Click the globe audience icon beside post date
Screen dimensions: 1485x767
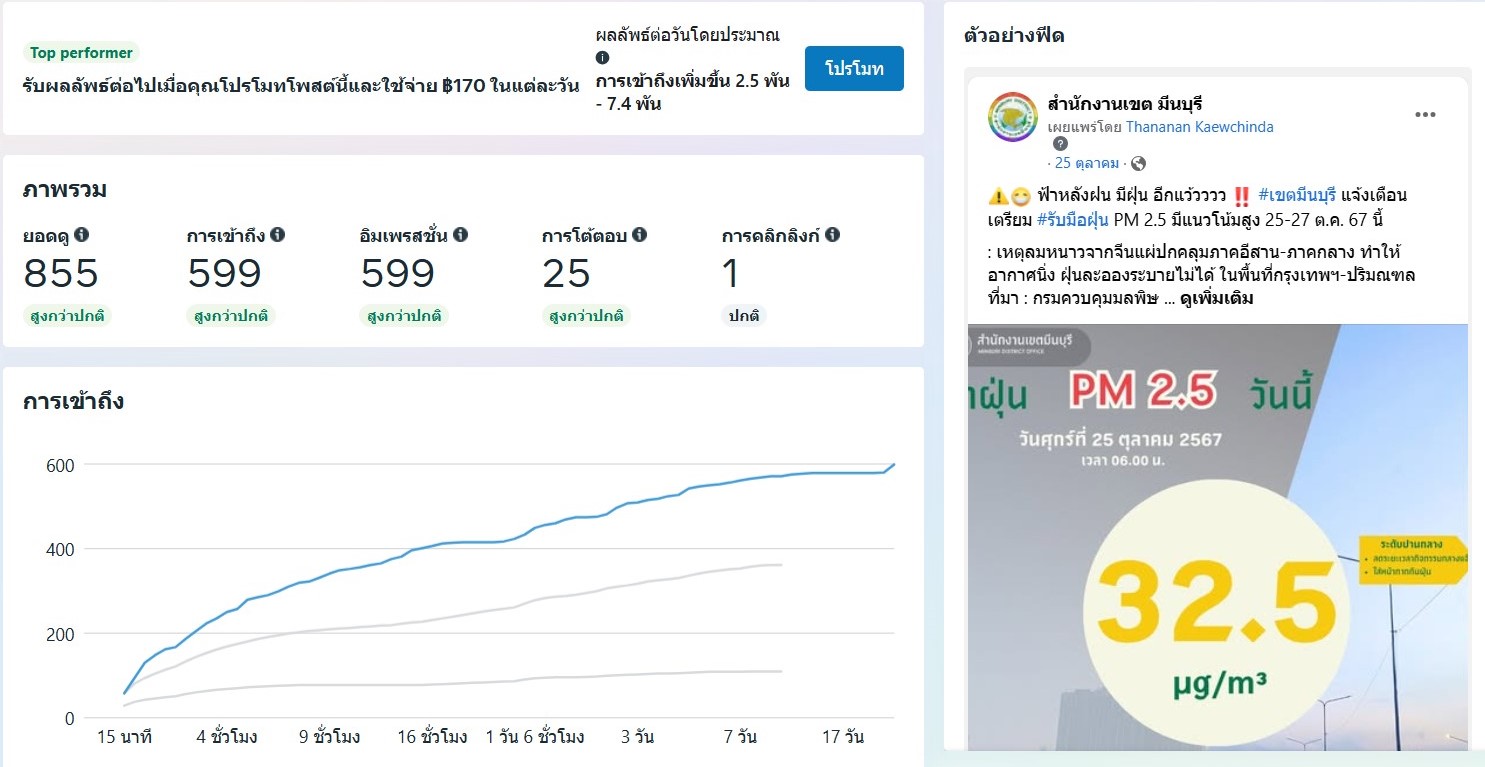coord(1138,163)
